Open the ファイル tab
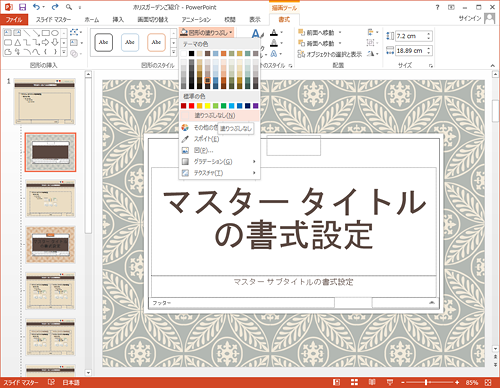Viewport: 500px width, 388px height. [x=14, y=20]
